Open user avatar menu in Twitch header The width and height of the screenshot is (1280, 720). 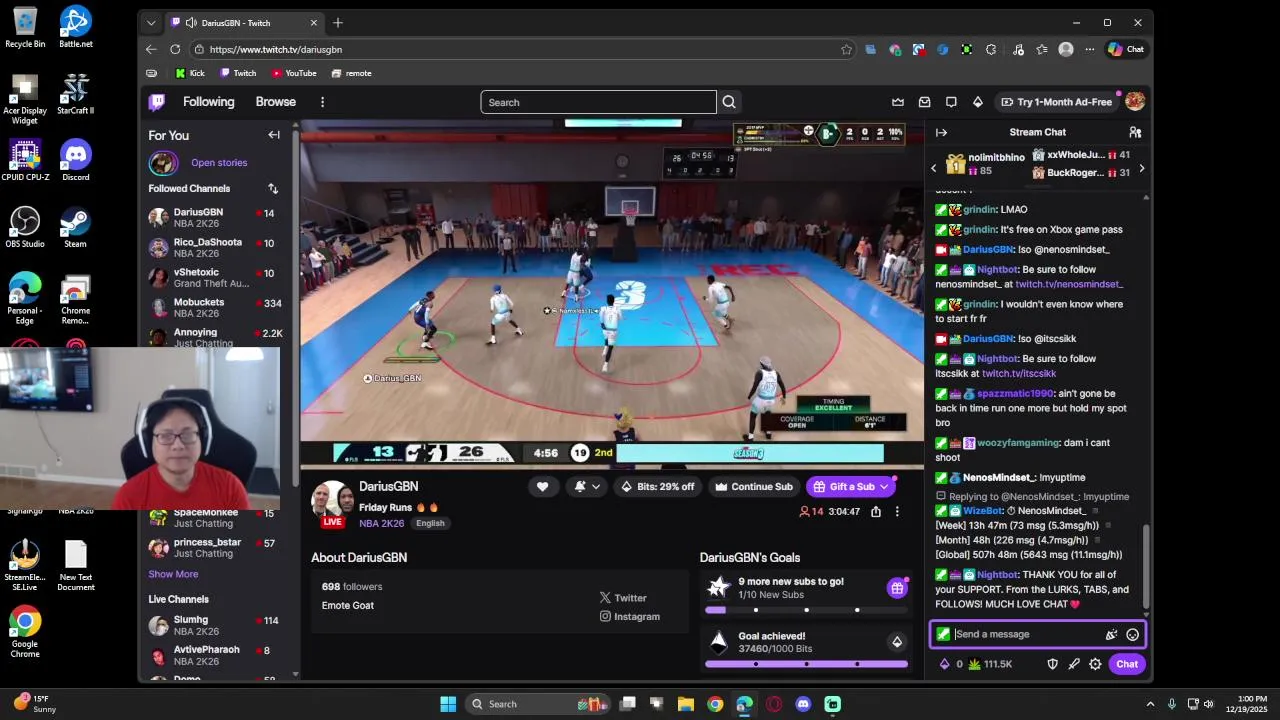point(1135,102)
